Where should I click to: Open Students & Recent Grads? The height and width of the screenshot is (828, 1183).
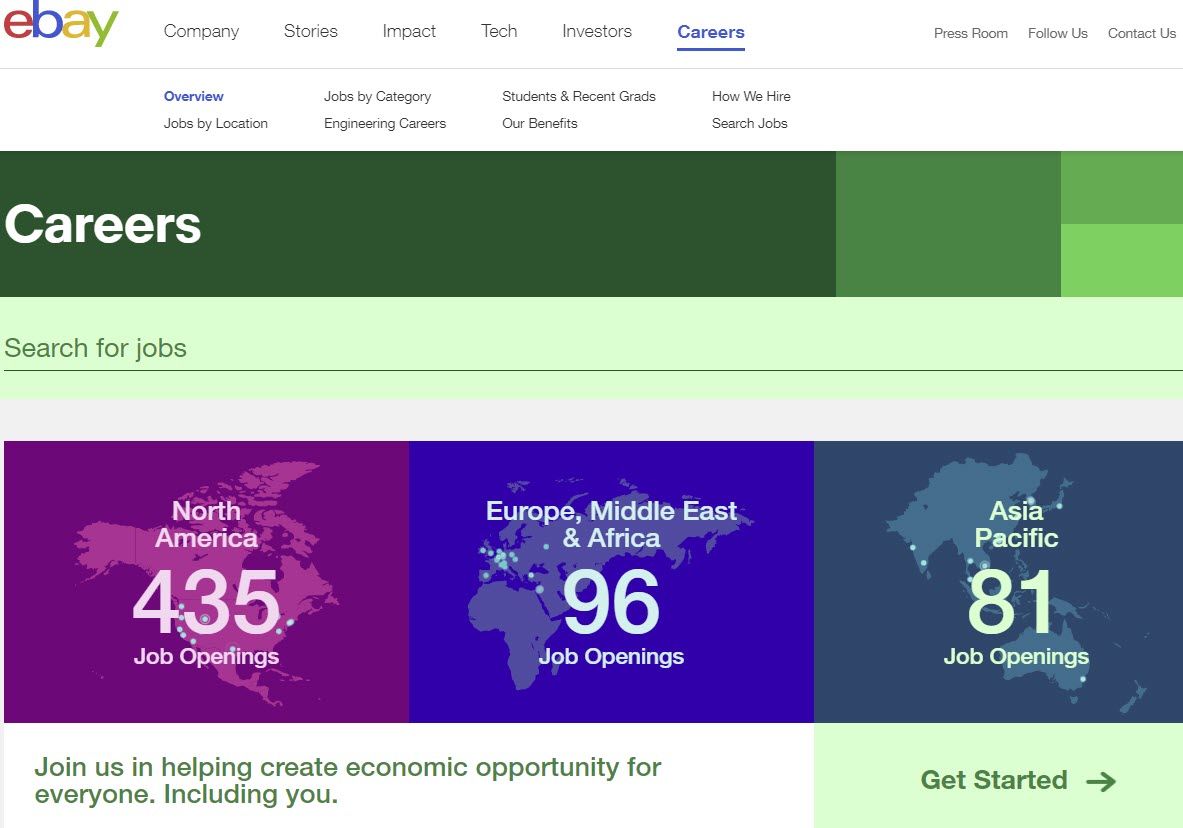coord(579,96)
